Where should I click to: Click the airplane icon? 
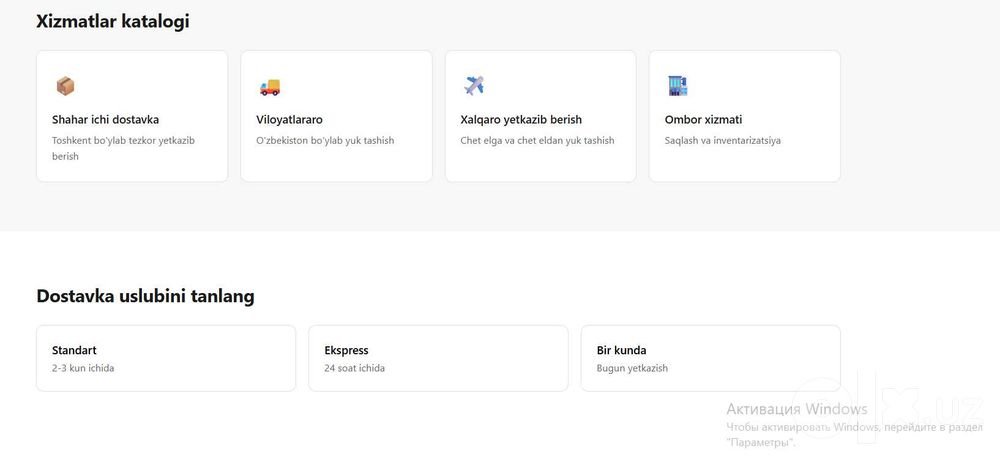click(474, 85)
